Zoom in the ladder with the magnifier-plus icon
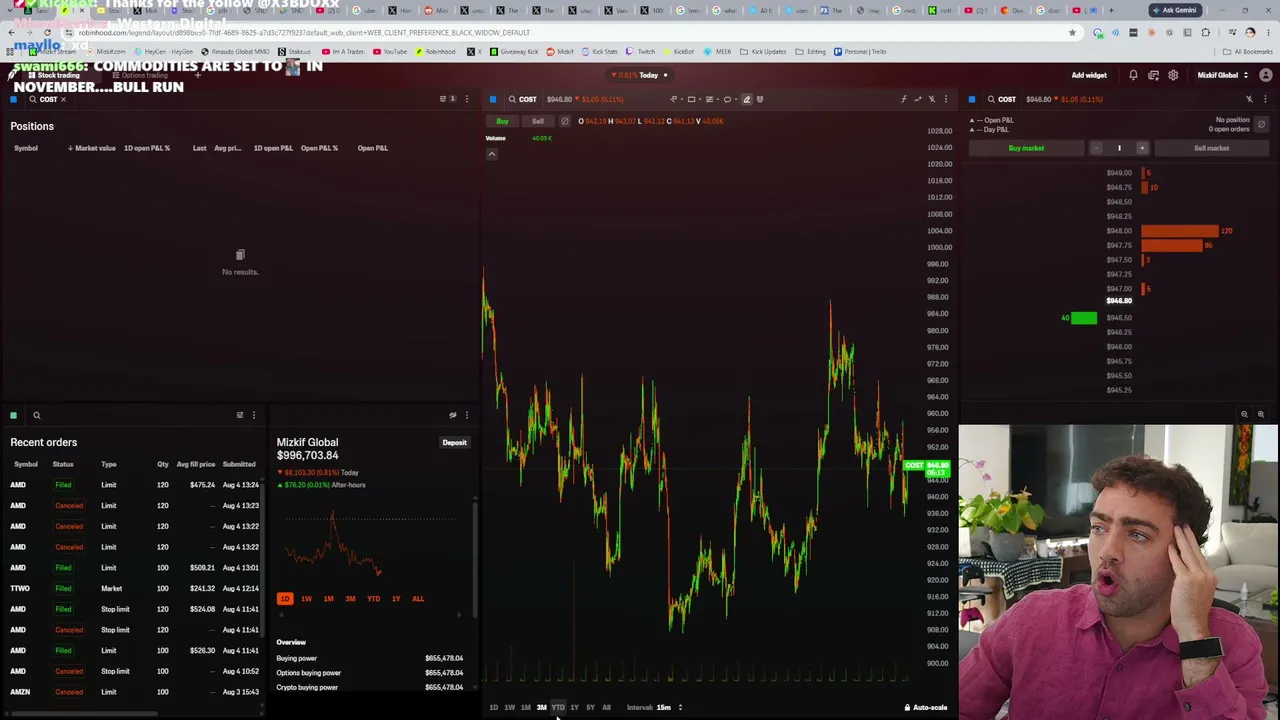Viewport: 1280px width, 720px height. tap(1261, 414)
